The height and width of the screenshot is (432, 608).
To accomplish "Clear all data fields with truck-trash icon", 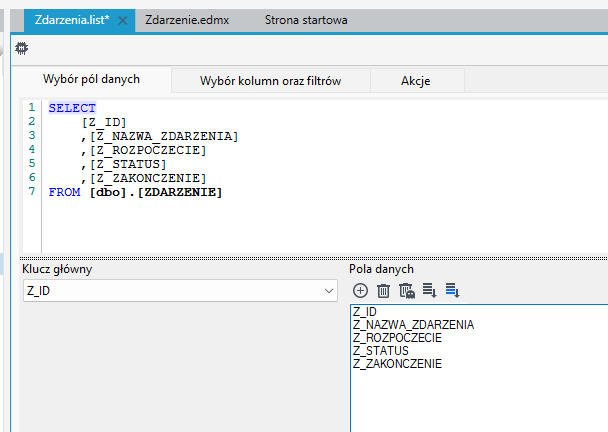I will pyautogui.click(x=407, y=290).
